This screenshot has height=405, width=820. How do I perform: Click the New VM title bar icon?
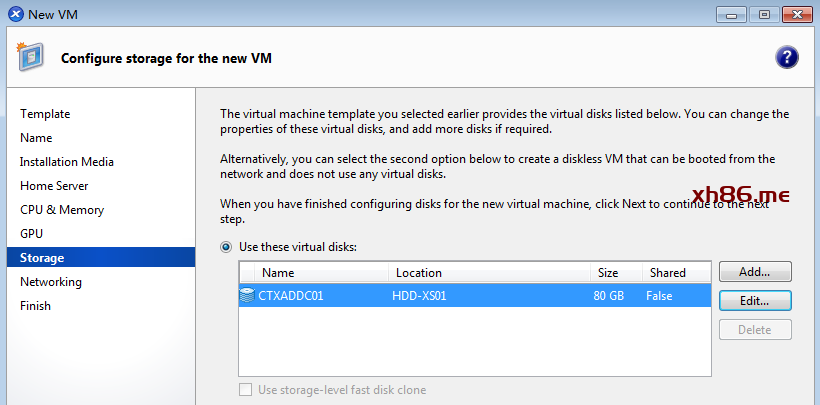[13, 14]
